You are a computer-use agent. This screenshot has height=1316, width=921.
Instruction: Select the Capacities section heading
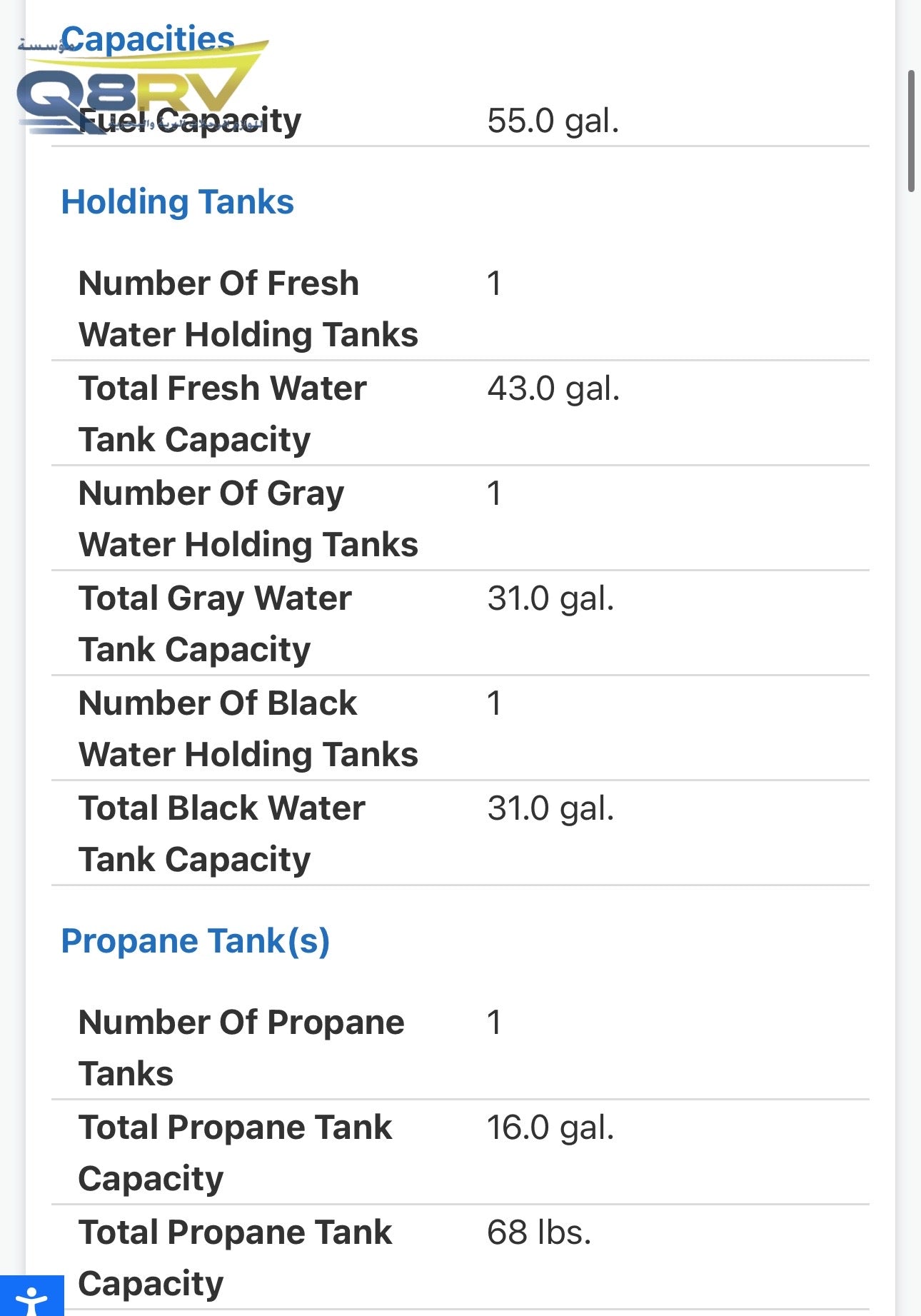click(x=147, y=39)
